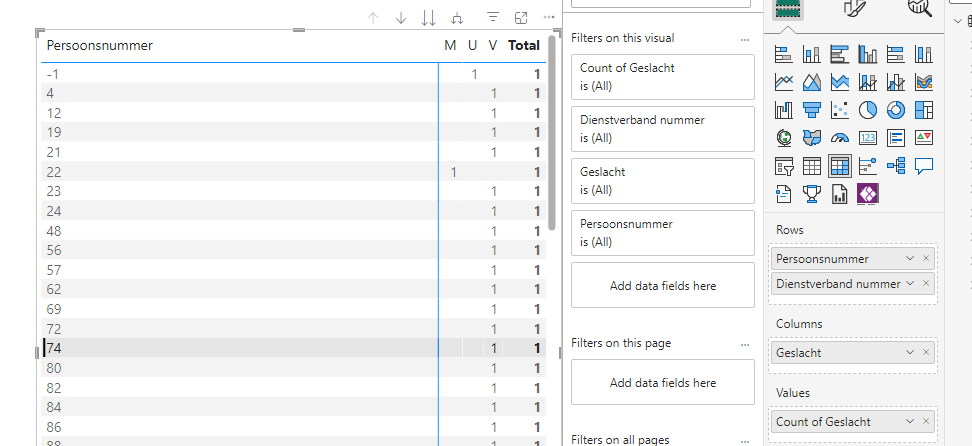The image size is (972, 446).
Task: Choose the slicer visual icon
Action: pos(784,166)
